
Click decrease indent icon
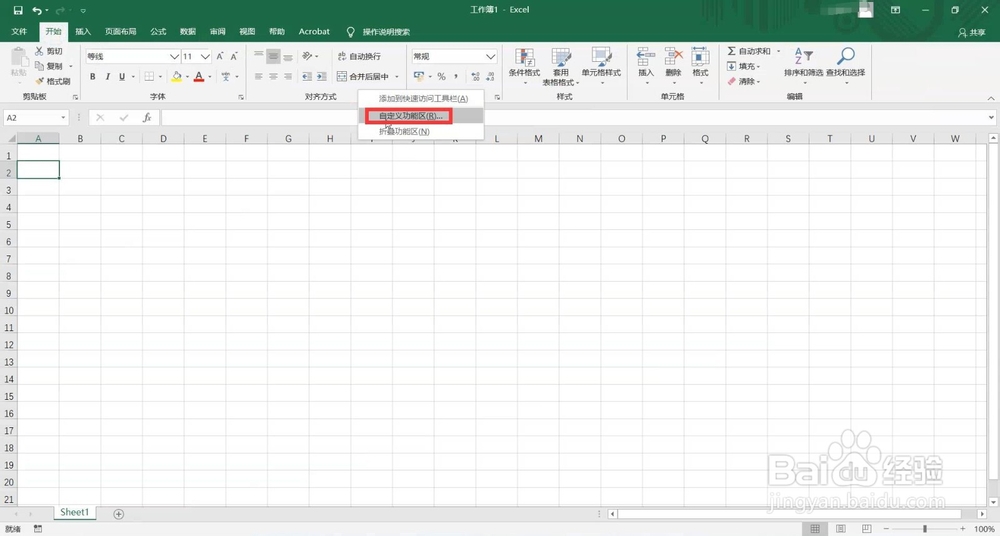point(307,77)
